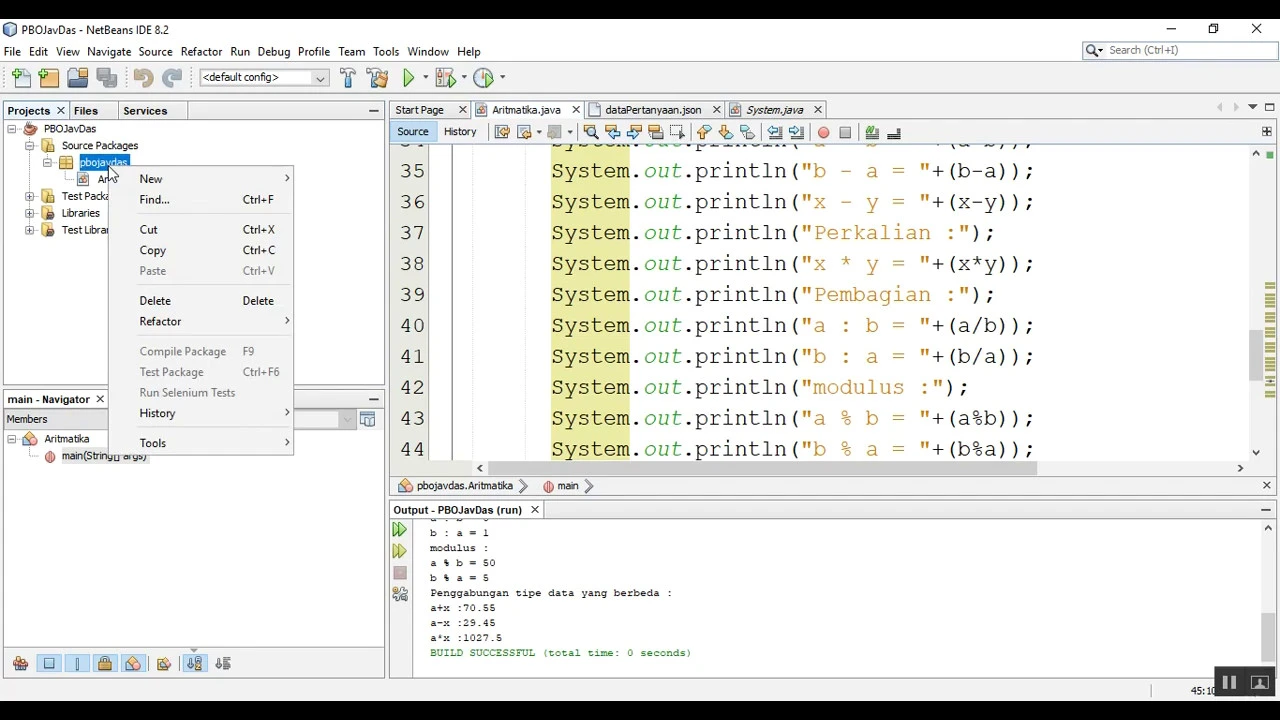
Task: Click pbojavdas.Aritmatika breadcrumb below the editor
Action: coord(464,486)
